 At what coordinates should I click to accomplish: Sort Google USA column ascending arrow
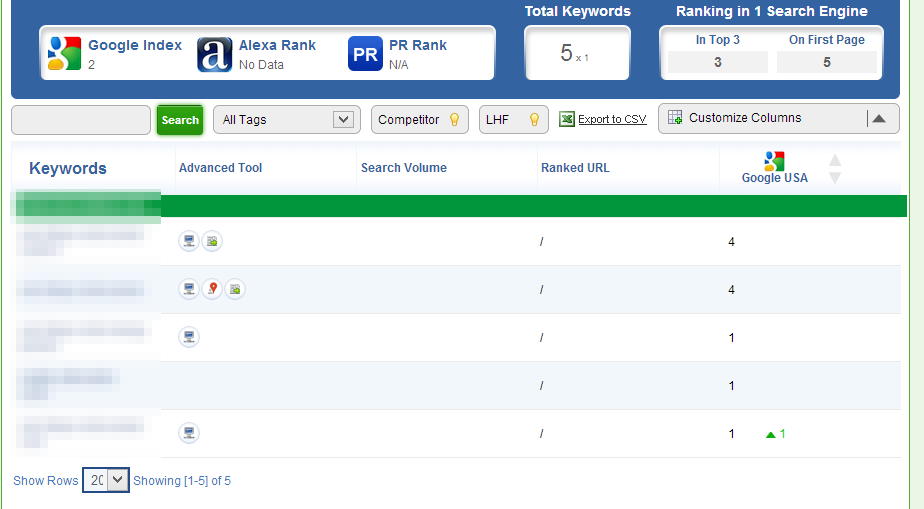pyautogui.click(x=835, y=160)
